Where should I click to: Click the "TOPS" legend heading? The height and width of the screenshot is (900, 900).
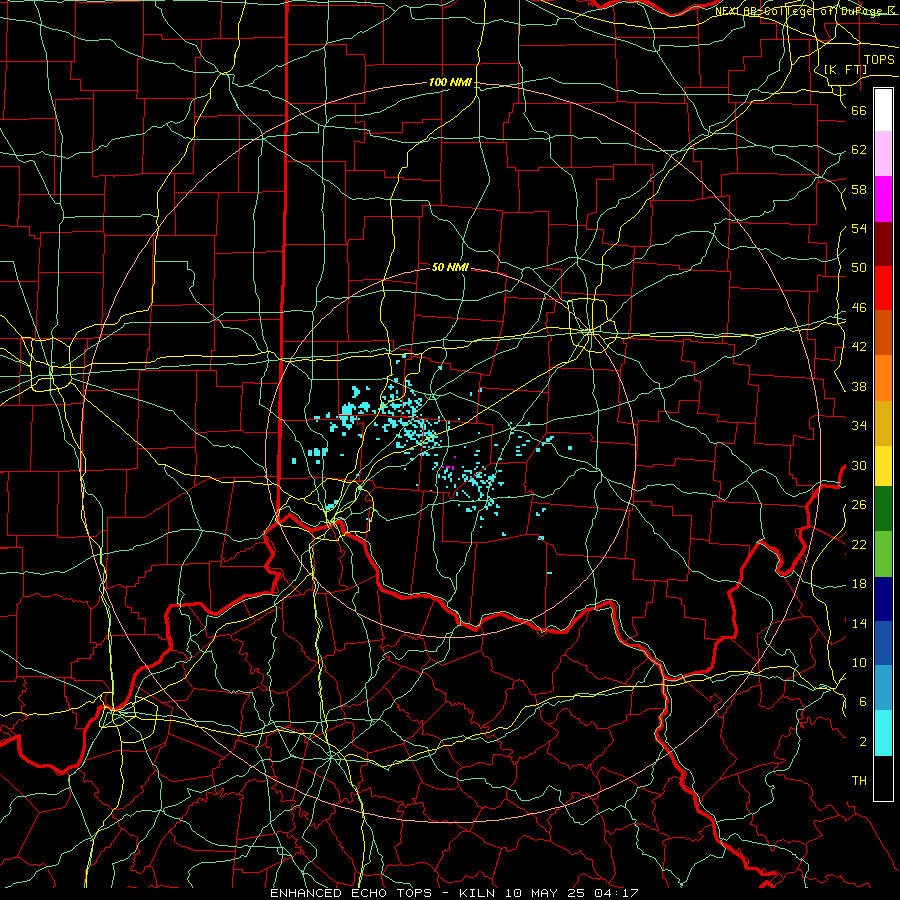(879, 60)
